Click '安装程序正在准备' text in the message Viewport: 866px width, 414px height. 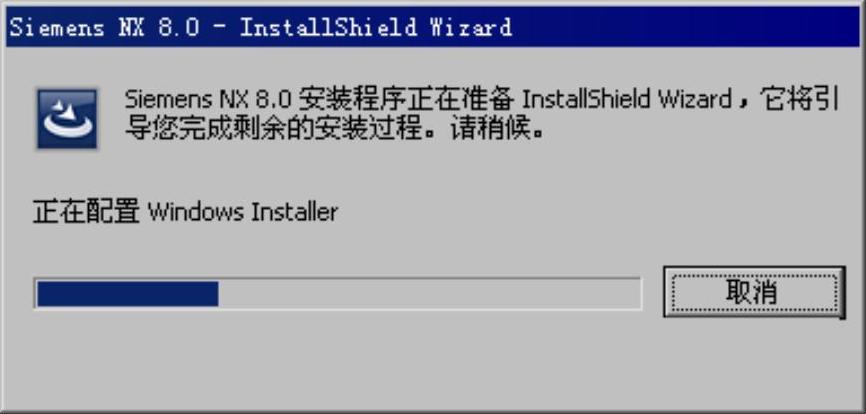coord(407,100)
